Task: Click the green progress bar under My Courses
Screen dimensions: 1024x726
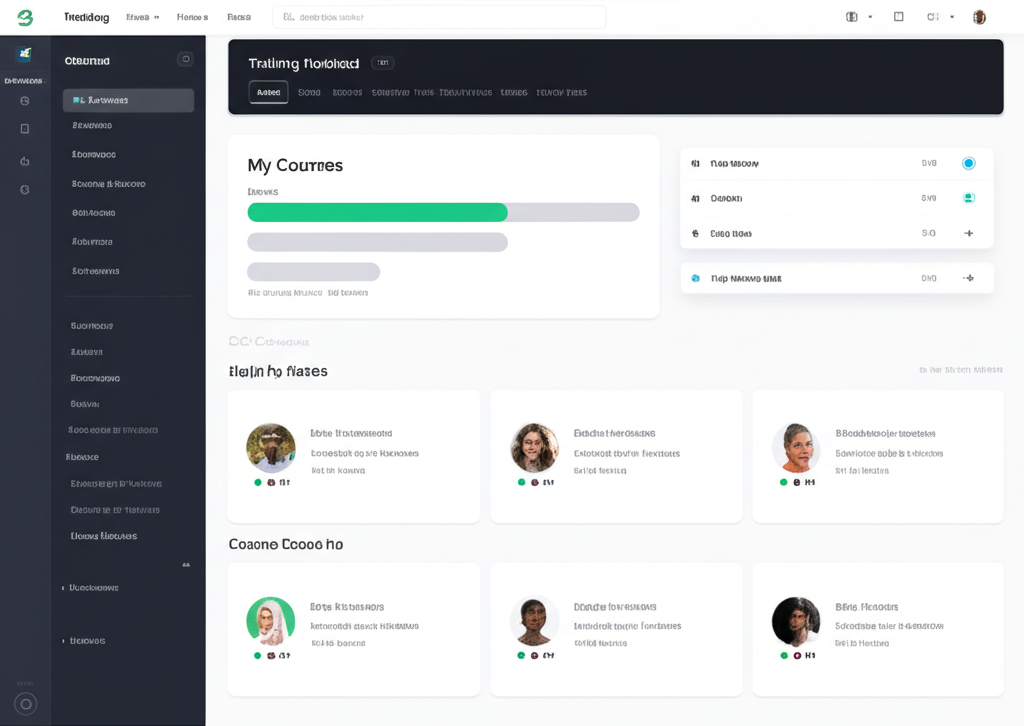Action: 377,212
